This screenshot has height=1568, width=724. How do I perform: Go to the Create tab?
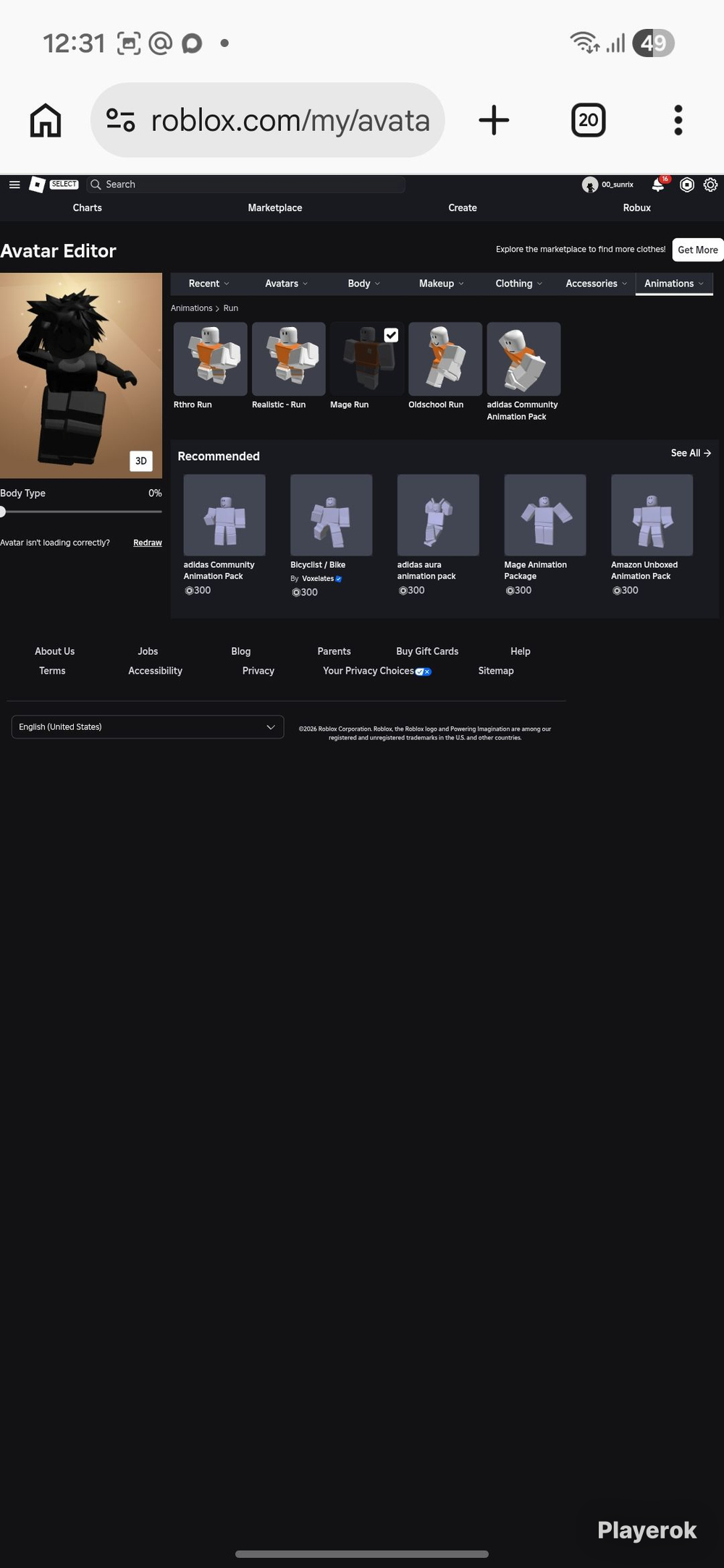pyautogui.click(x=463, y=208)
